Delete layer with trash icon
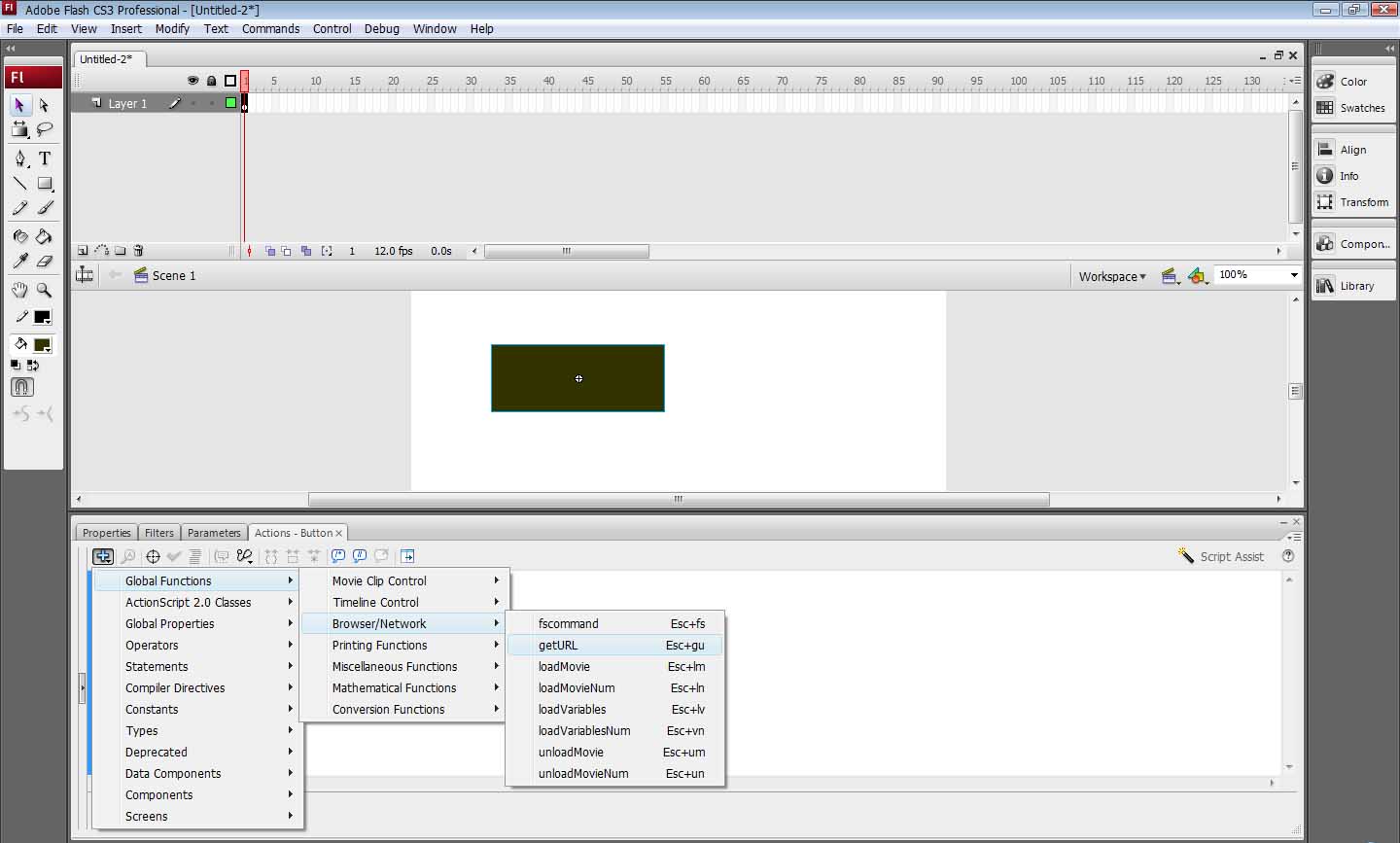The height and width of the screenshot is (843, 1400). tap(138, 251)
